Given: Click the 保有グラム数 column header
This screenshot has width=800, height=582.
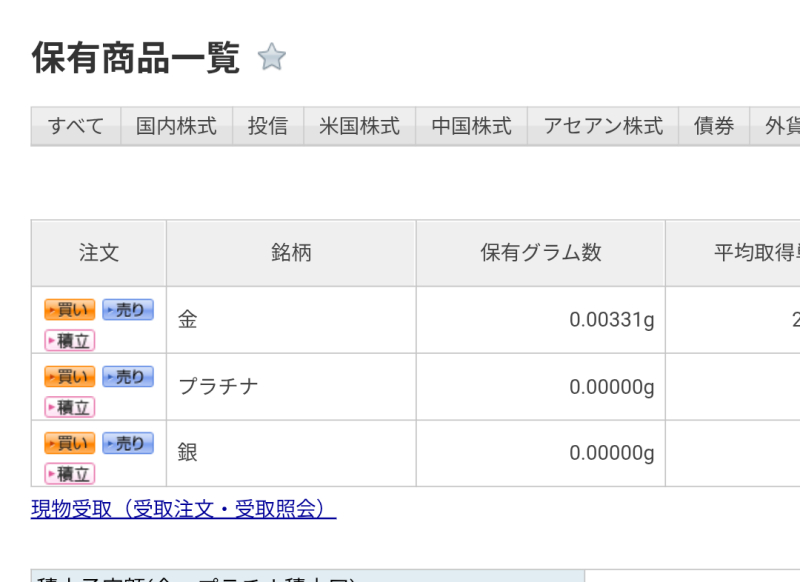Looking at the screenshot, I should click(x=541, y=253).
